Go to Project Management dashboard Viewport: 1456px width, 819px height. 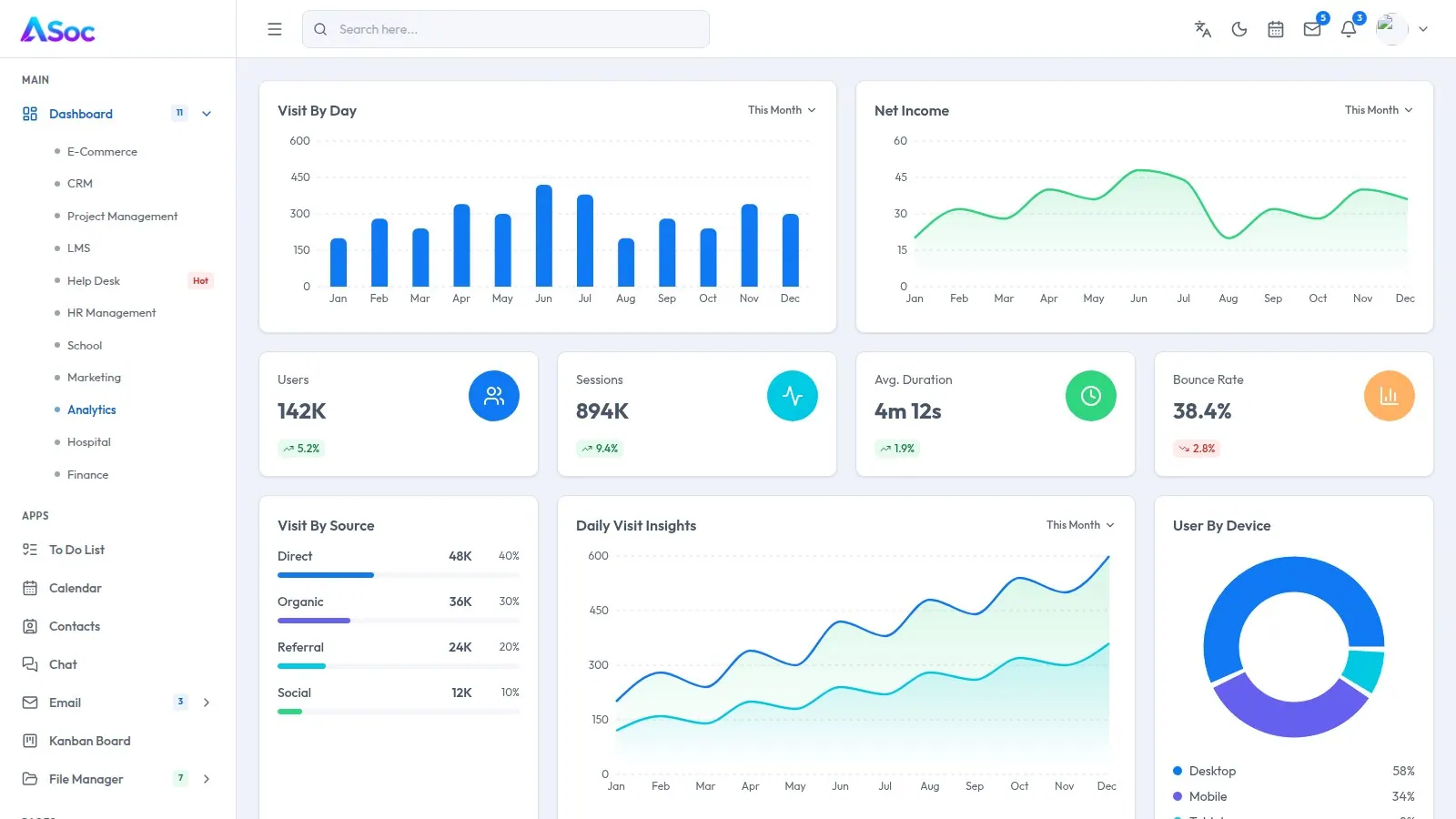122,217
